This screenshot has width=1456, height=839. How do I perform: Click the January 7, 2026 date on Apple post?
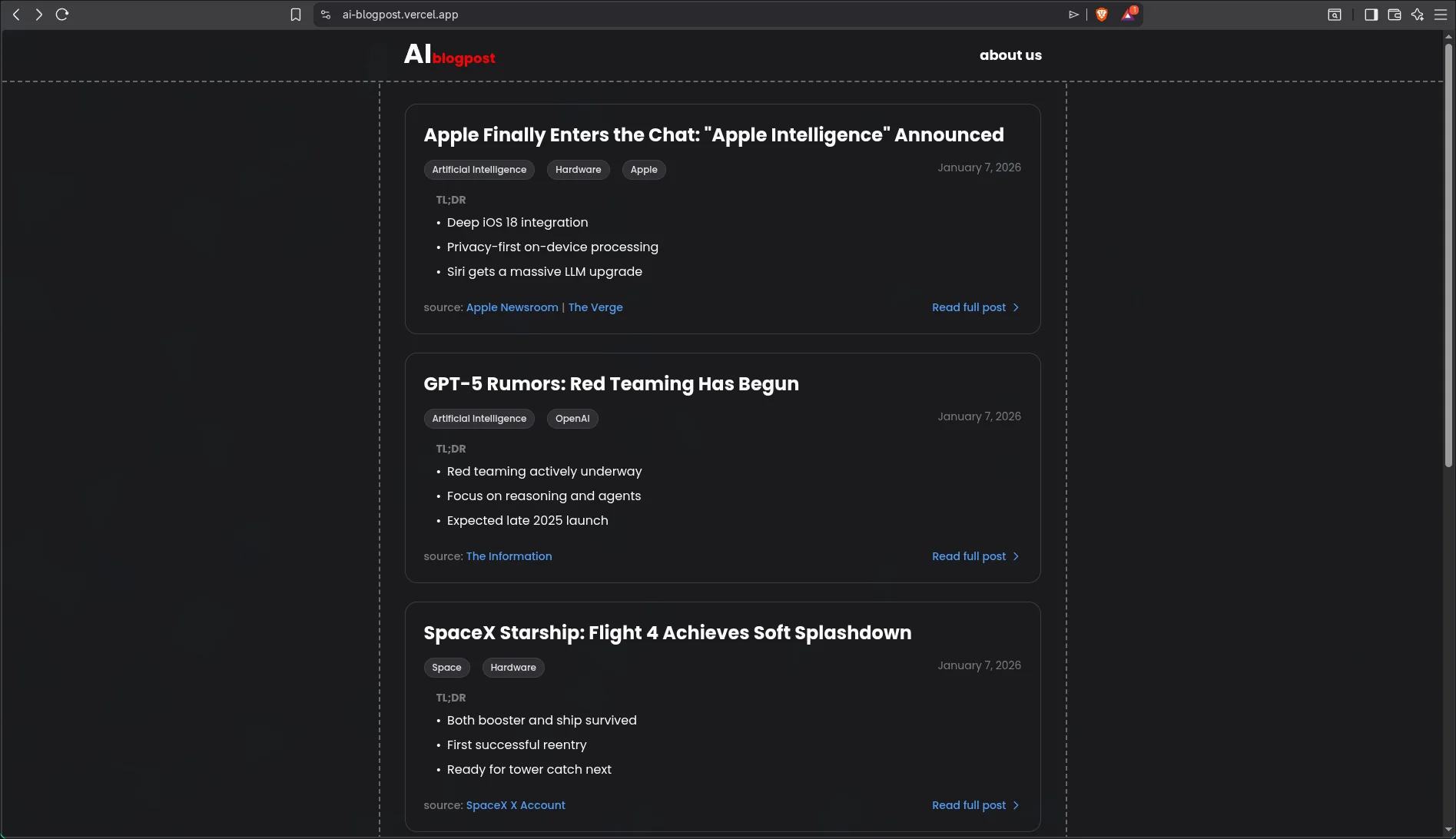coord(979,167)
